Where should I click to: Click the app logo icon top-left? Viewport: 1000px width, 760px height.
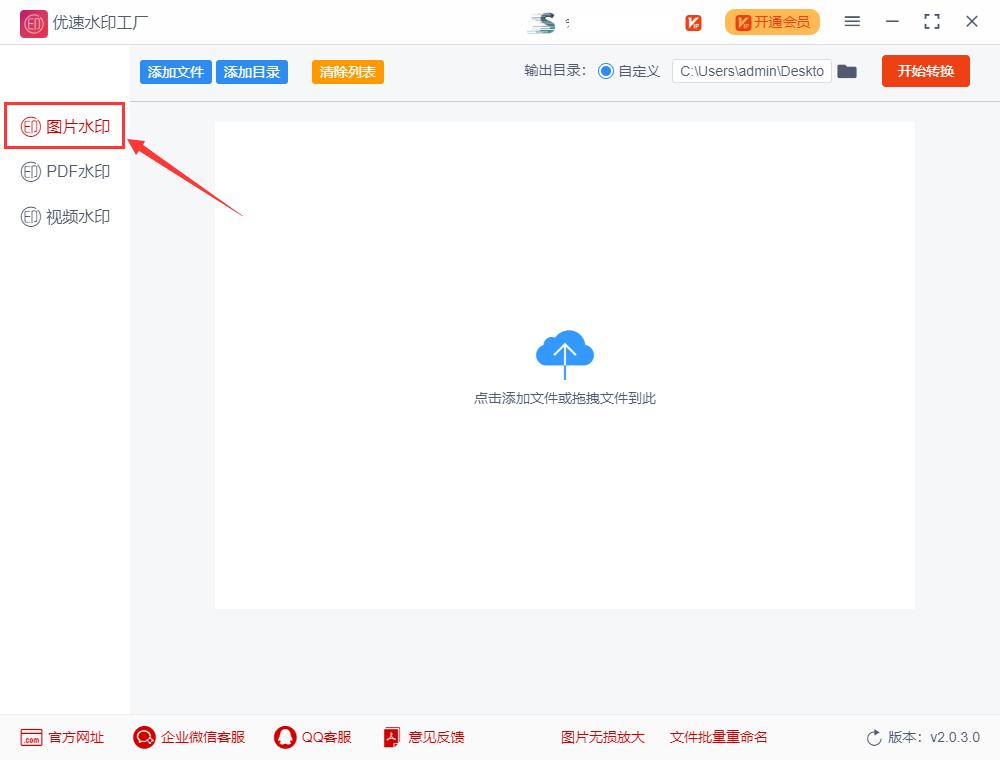[x=33, y=22]
